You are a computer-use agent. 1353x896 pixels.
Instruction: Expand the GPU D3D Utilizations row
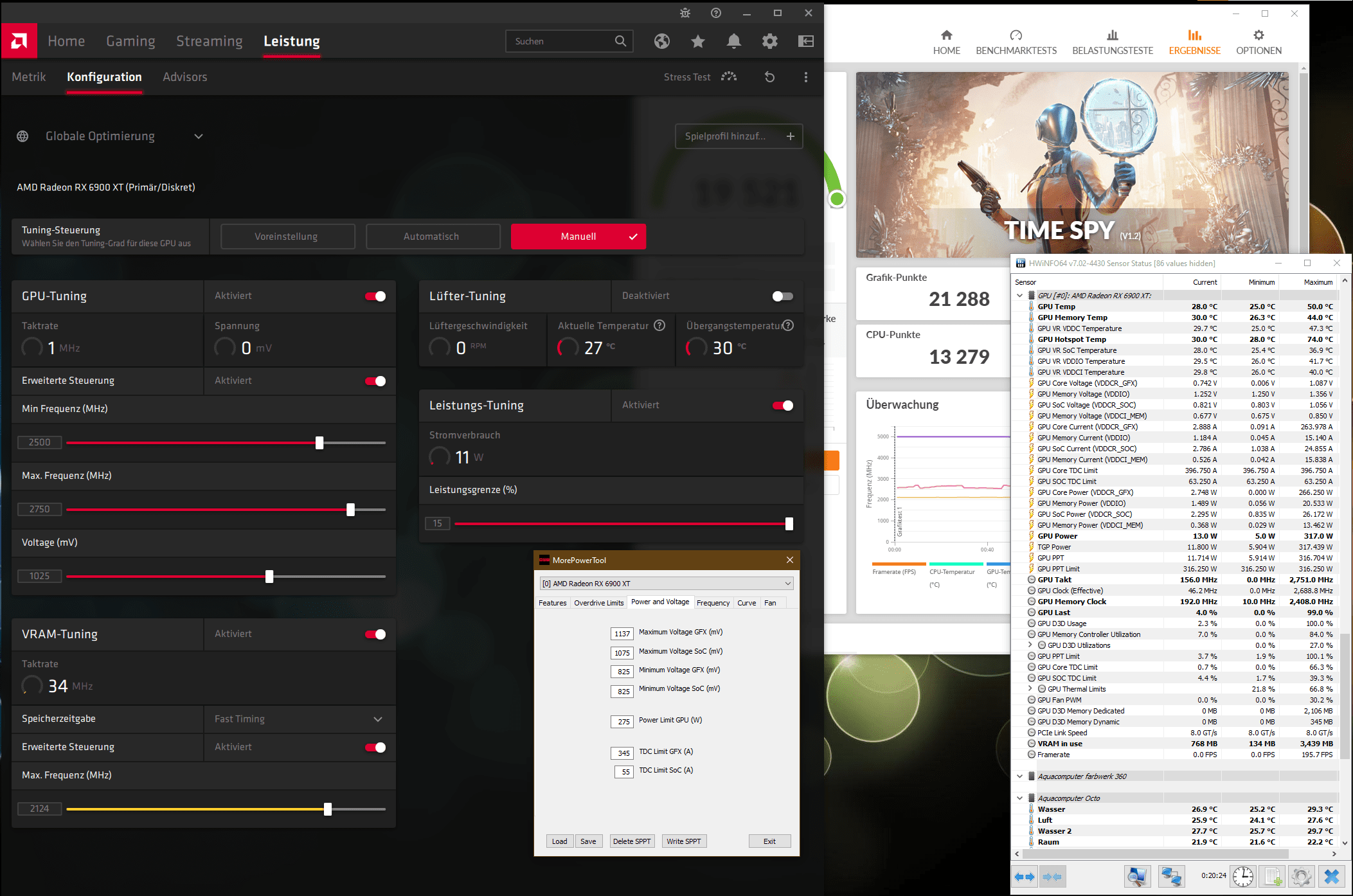1030,645
